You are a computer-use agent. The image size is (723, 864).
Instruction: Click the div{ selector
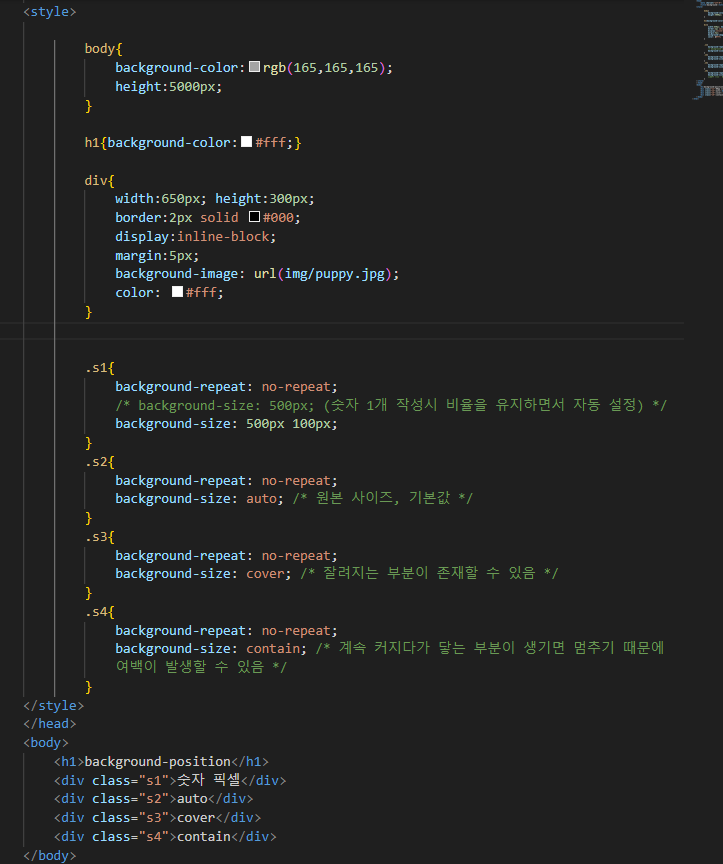[x=100, y=180]
